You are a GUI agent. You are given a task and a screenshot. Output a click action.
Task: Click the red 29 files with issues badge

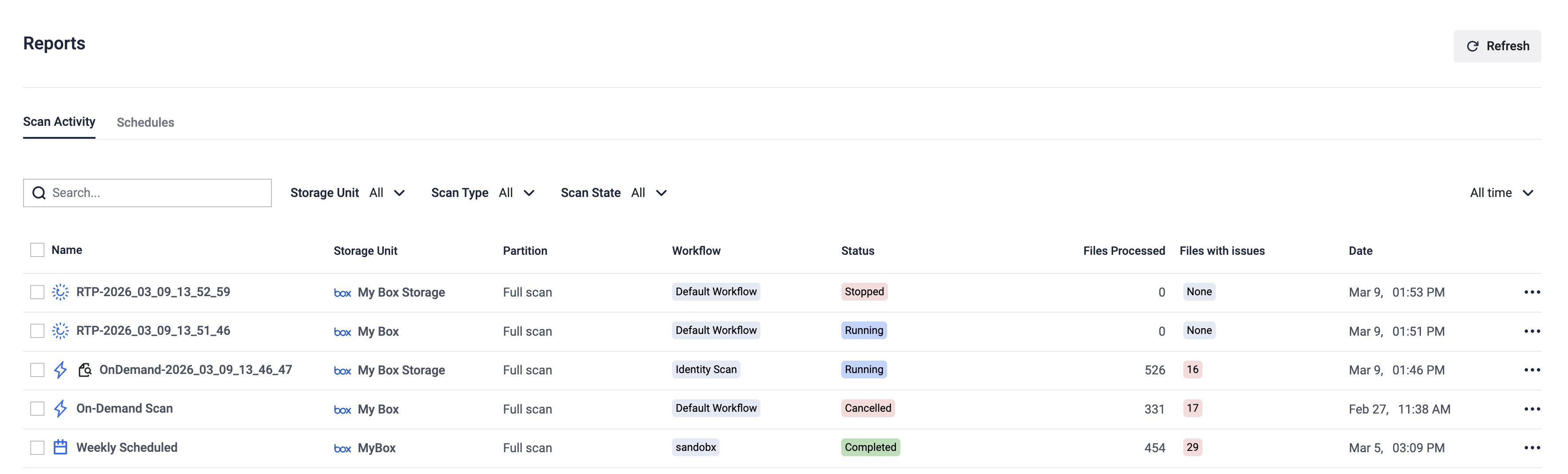(x=1192, y=447)
